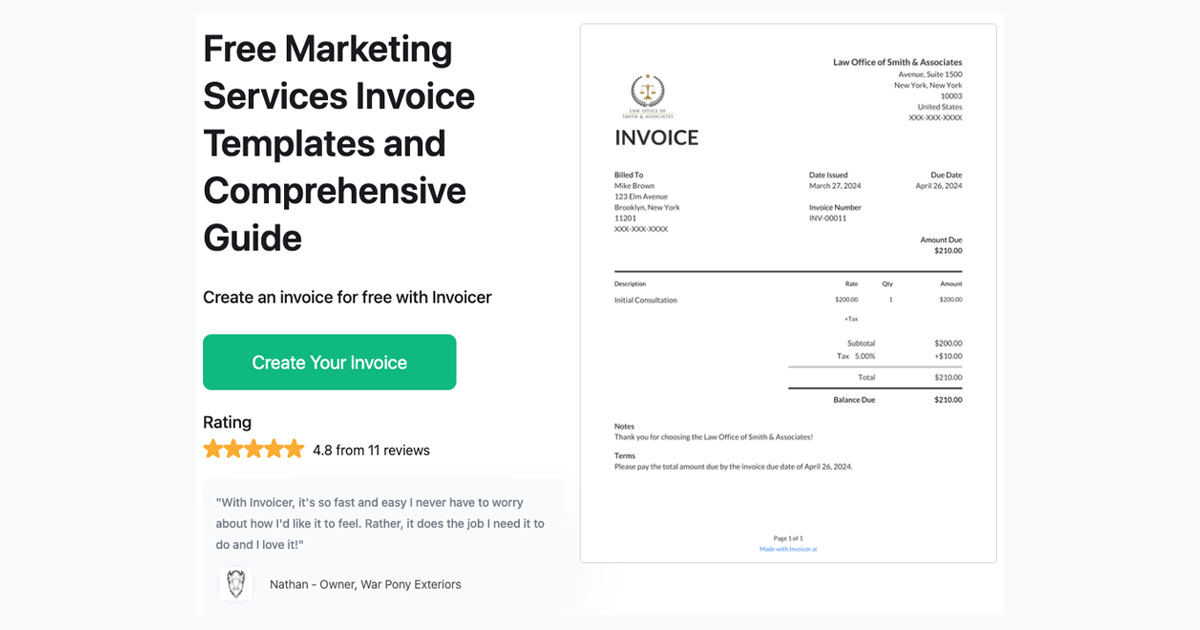Click the Create Your Invoice button

(329, 362)
